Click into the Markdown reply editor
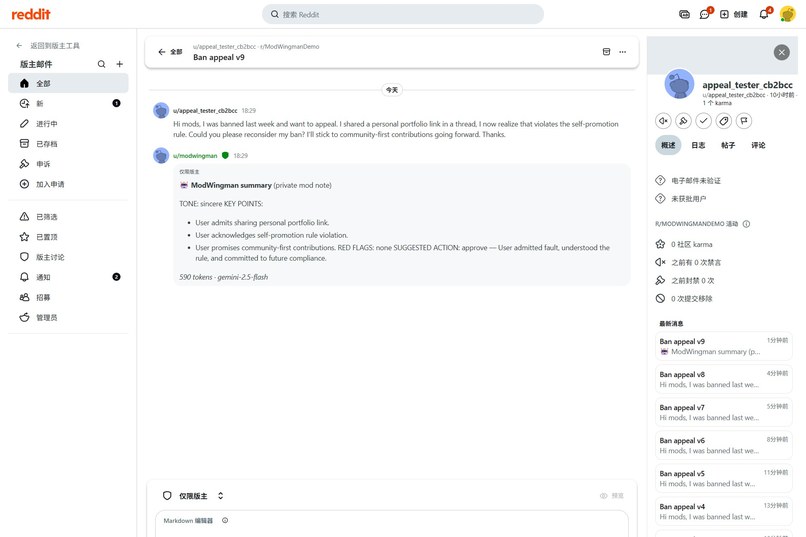Image resolution: width=806 pixels, height=537 pixels. (x=392, y=524)
